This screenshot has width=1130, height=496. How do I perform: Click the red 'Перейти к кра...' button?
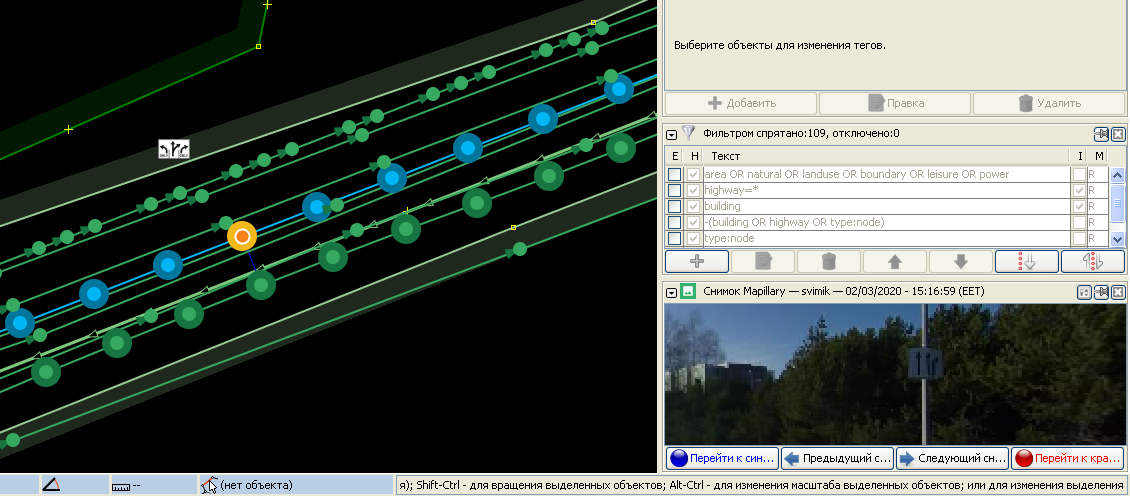click(x=1067, y=458)
